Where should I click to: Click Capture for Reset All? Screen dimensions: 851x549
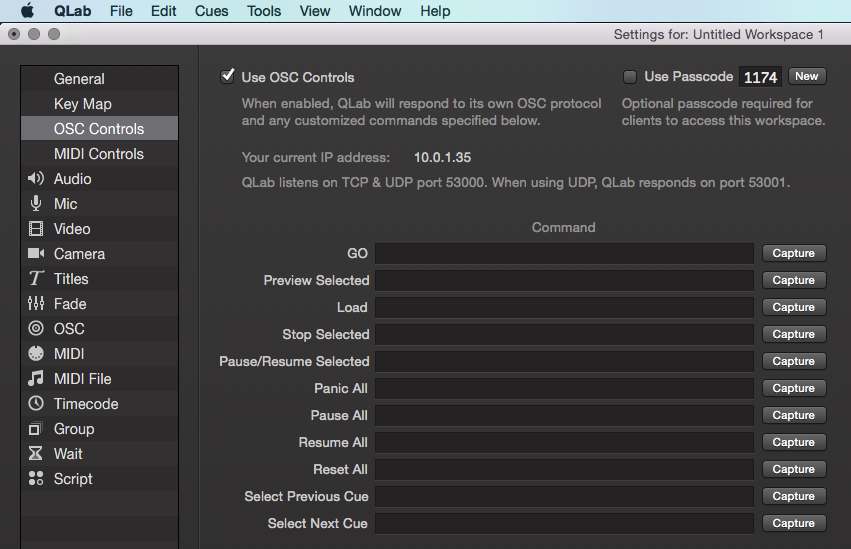click(794, 469)
